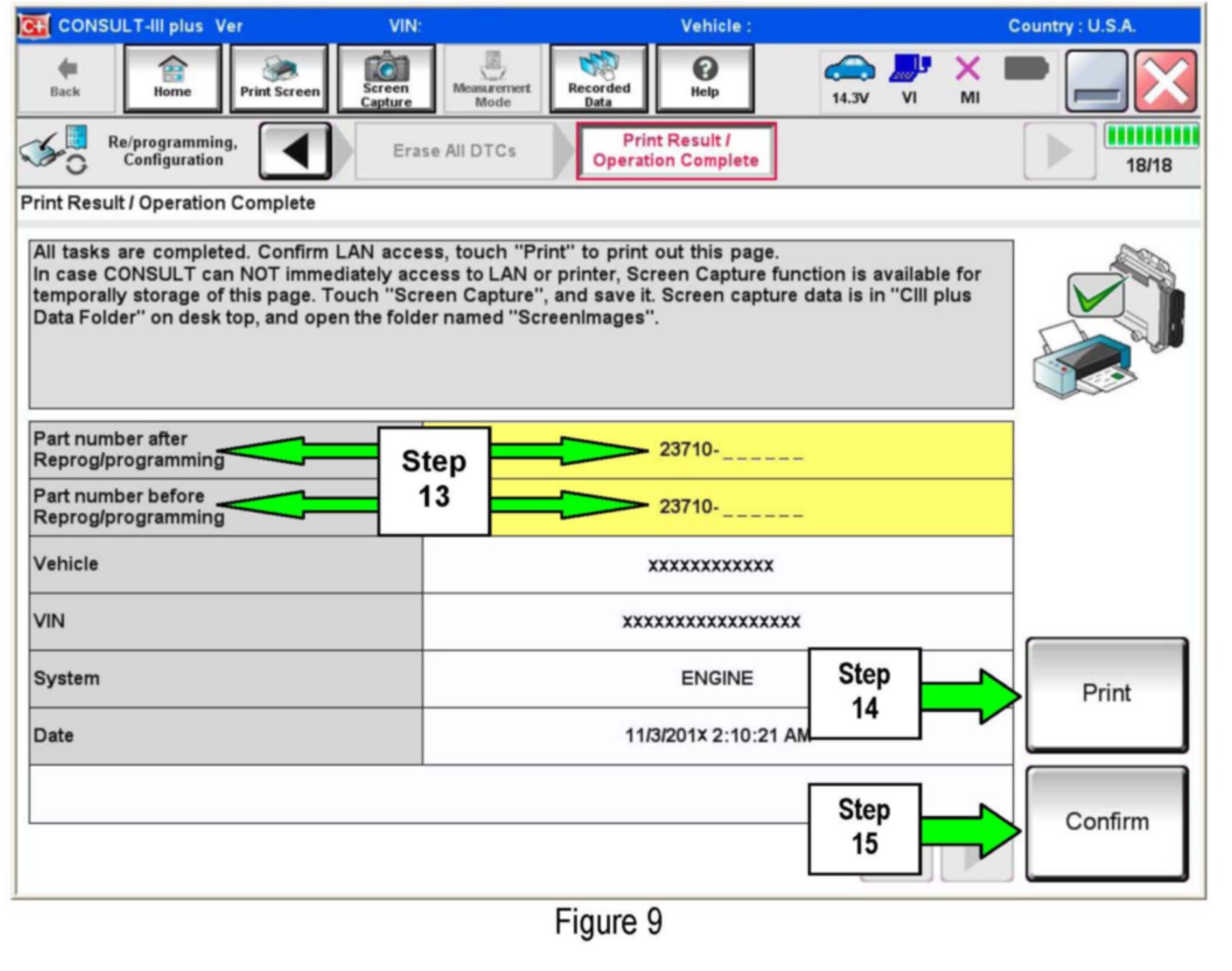Open the Screen Capture camera tool

[386, 78]
